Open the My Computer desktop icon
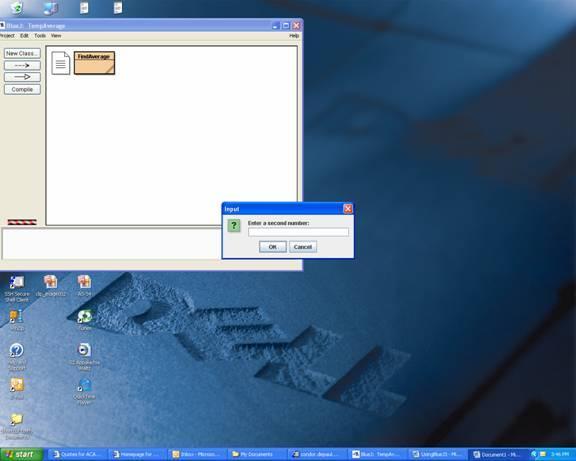This screenshot has width=576, height=461. tap(50, 7)
